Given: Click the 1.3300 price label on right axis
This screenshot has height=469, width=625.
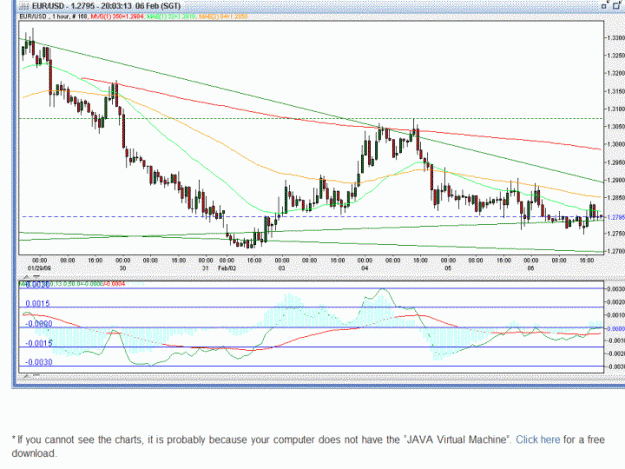Looking at the screenshot, I should pos(615,37).
